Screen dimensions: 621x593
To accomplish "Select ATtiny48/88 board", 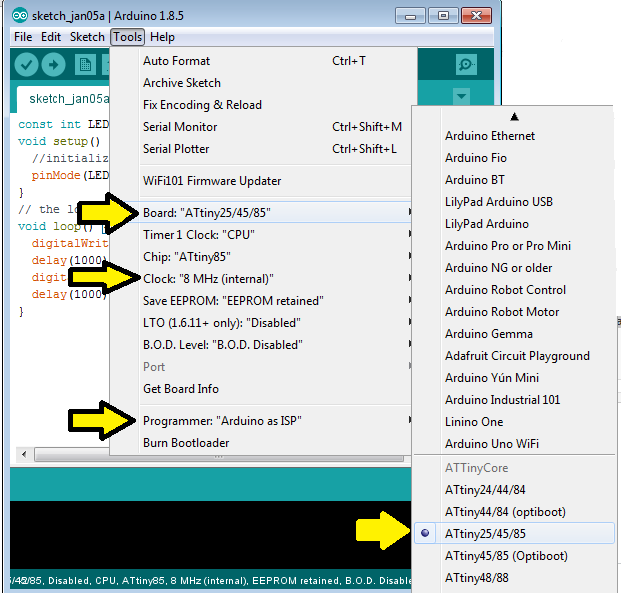I will [514, 578].
